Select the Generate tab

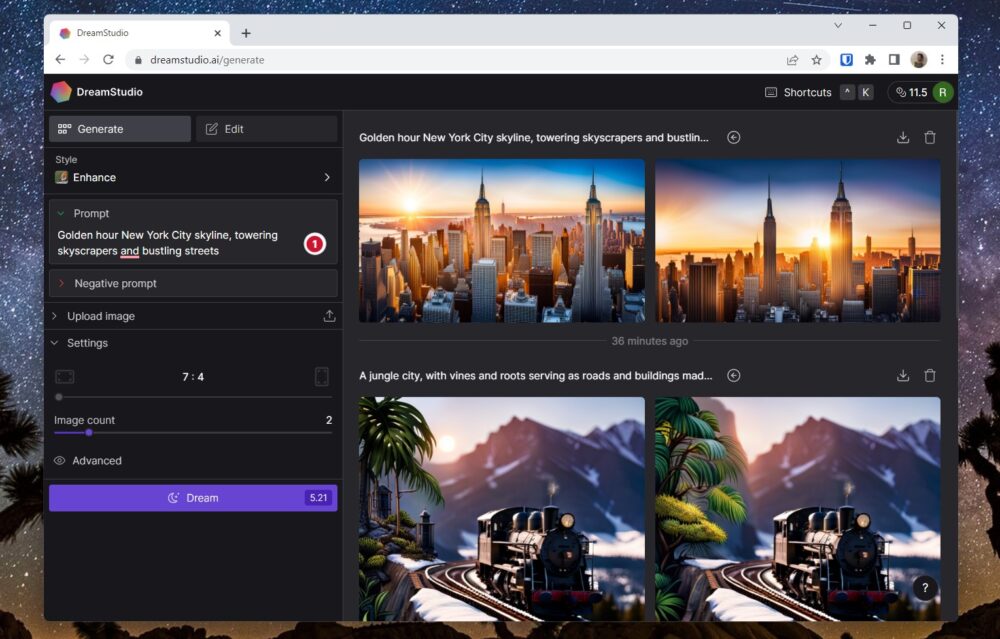(x=119, y=128)
